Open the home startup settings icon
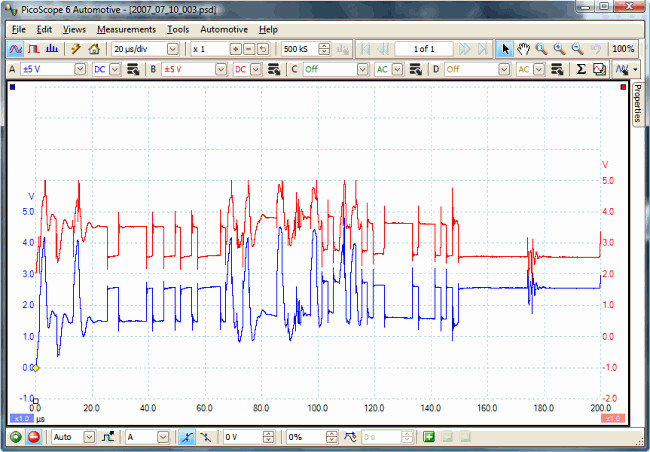Image resolution: width=650 pixels, height=452 pixels. pyautogui.click(x=94, y=49)
